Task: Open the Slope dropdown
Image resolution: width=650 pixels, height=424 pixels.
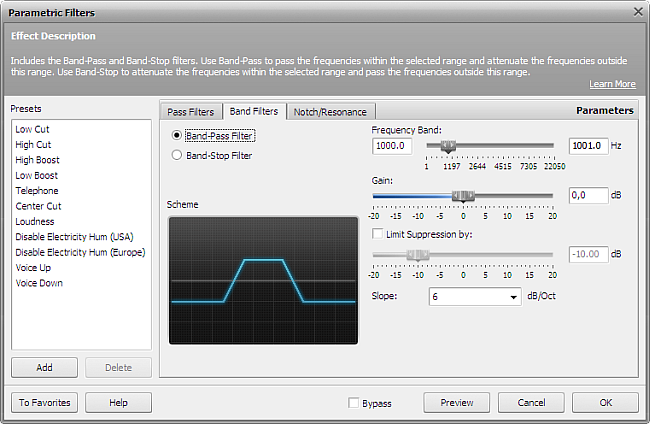Action: (475, 297)
